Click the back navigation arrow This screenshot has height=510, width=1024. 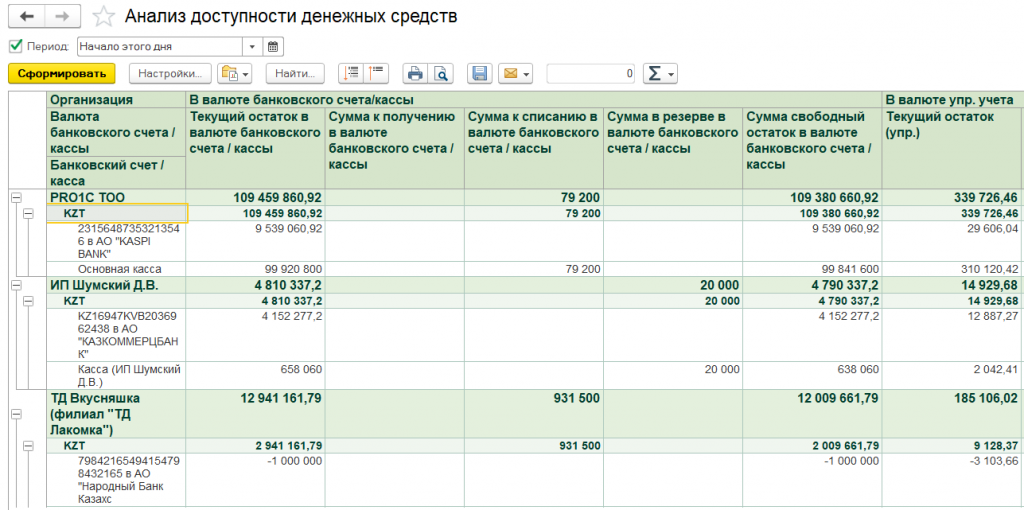(27, 17)
